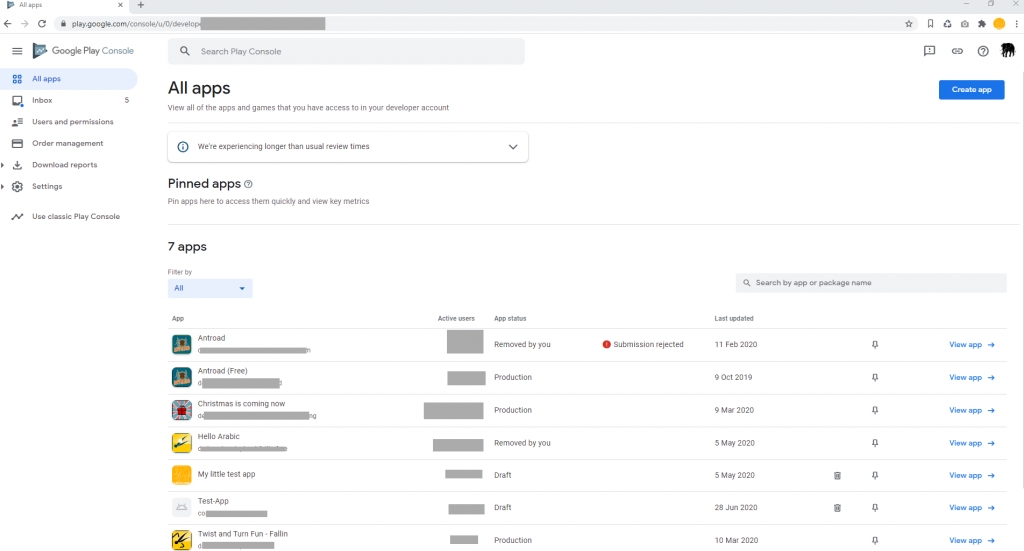
Task: Pin the My little test app
Action: click(875, 475)
